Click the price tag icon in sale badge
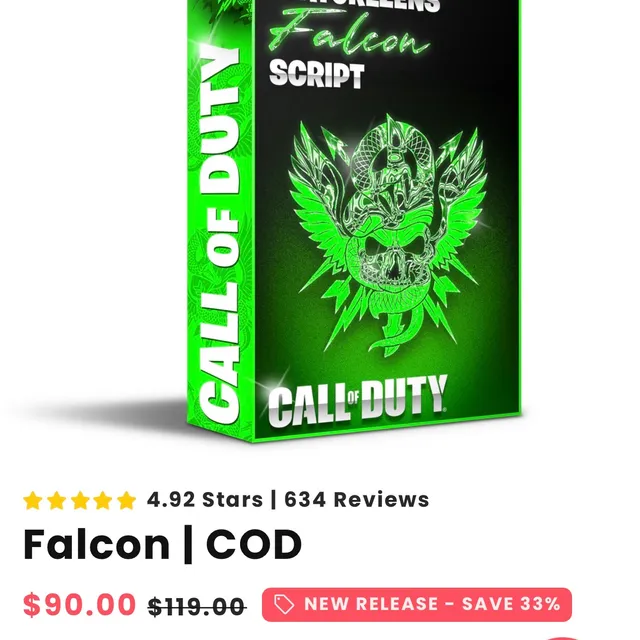This screenshot has height=640, width=640. (284, 604)
